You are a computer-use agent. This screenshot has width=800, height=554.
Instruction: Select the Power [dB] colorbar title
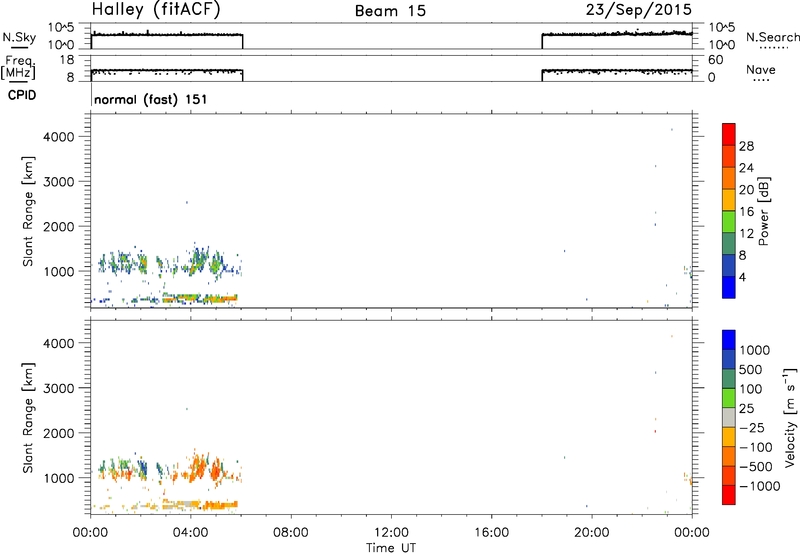[x=763, y=211]
